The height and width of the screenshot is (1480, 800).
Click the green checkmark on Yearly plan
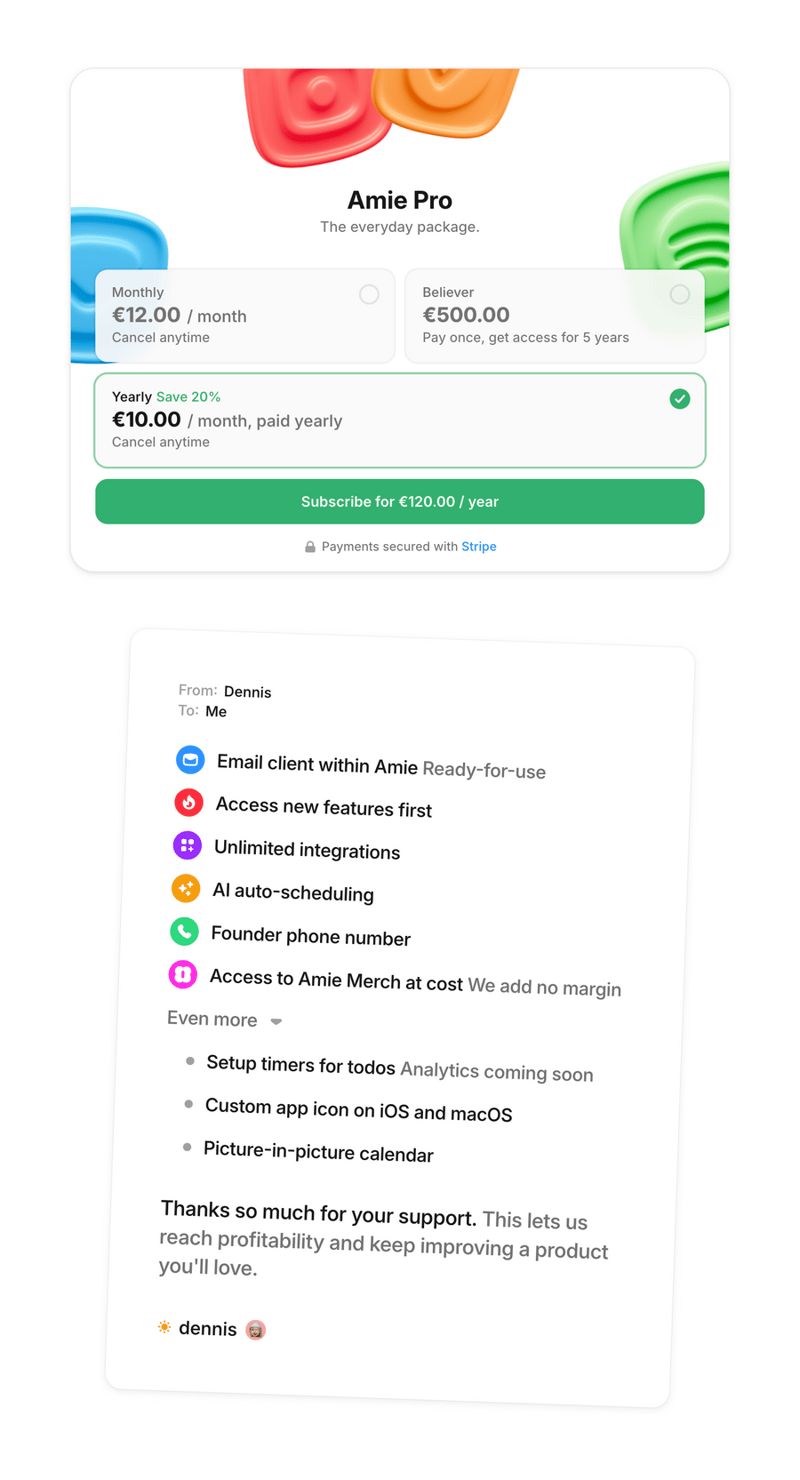pos(680,399)
